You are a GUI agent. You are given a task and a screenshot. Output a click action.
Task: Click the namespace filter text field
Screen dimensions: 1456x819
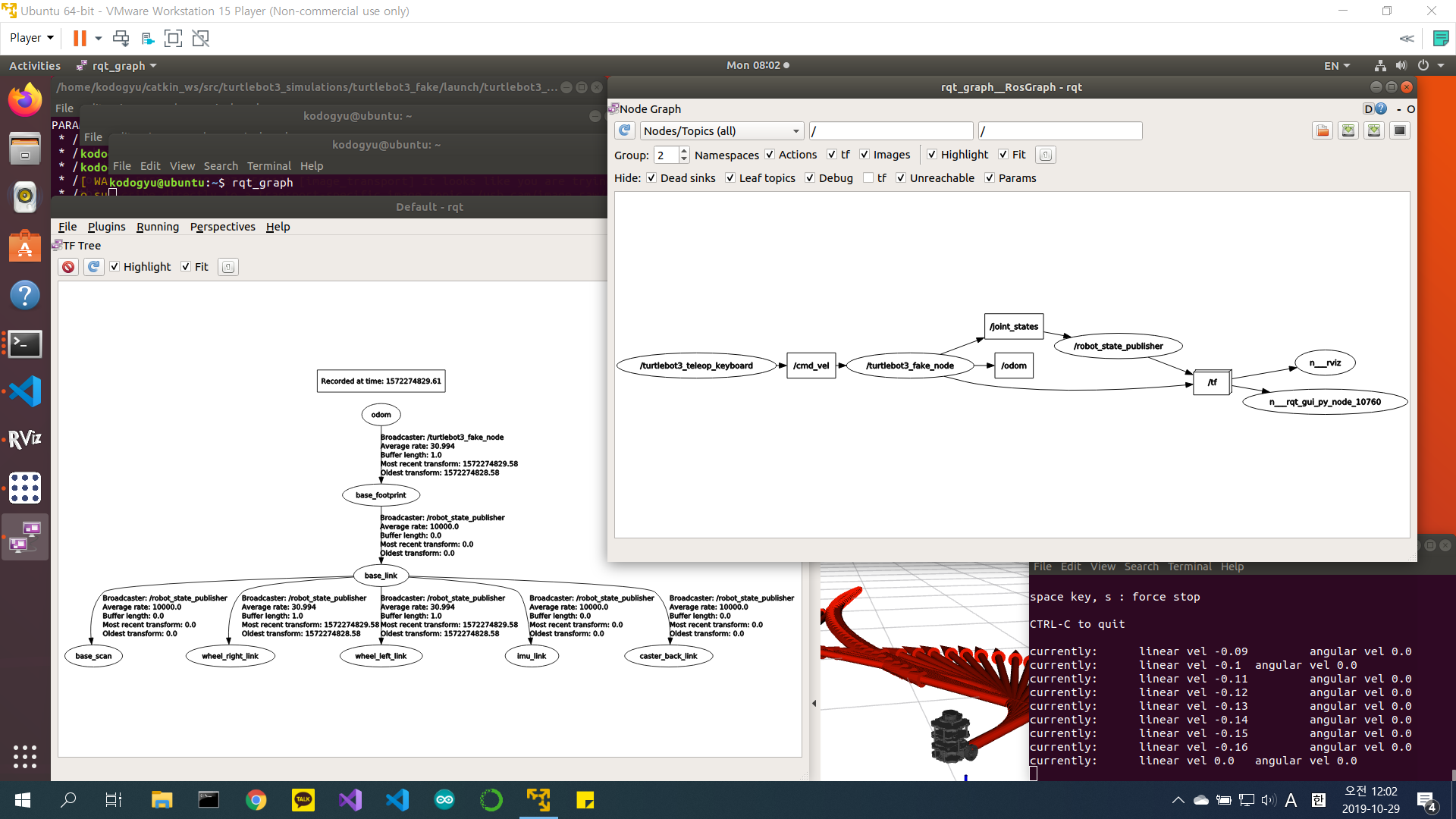click(x=890, y=130)
